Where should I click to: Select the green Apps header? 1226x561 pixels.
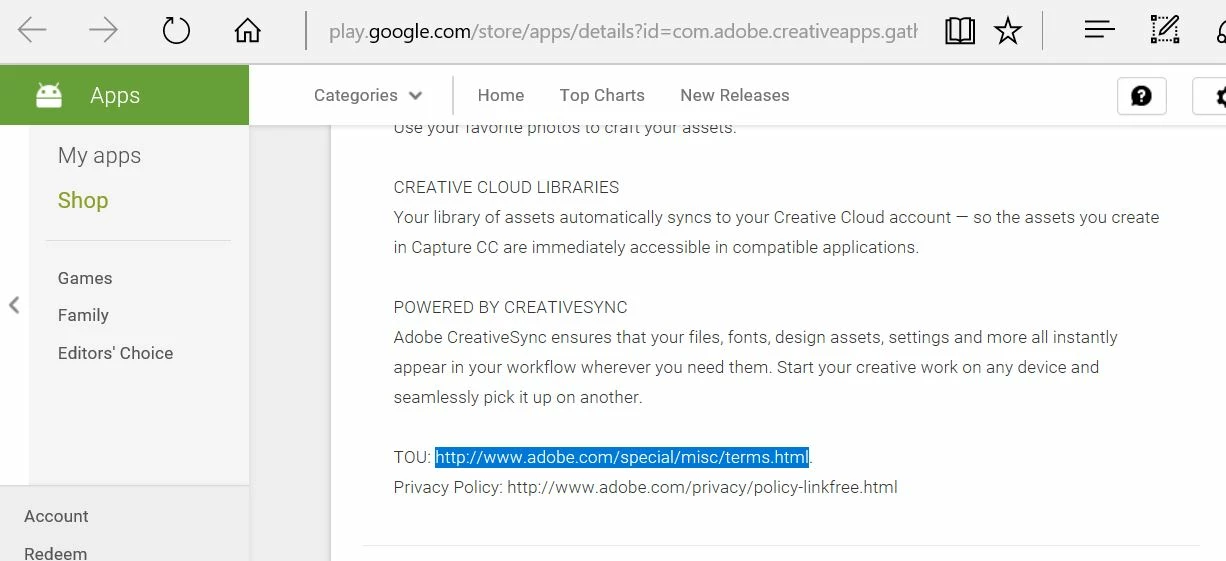tap(124, 95)
